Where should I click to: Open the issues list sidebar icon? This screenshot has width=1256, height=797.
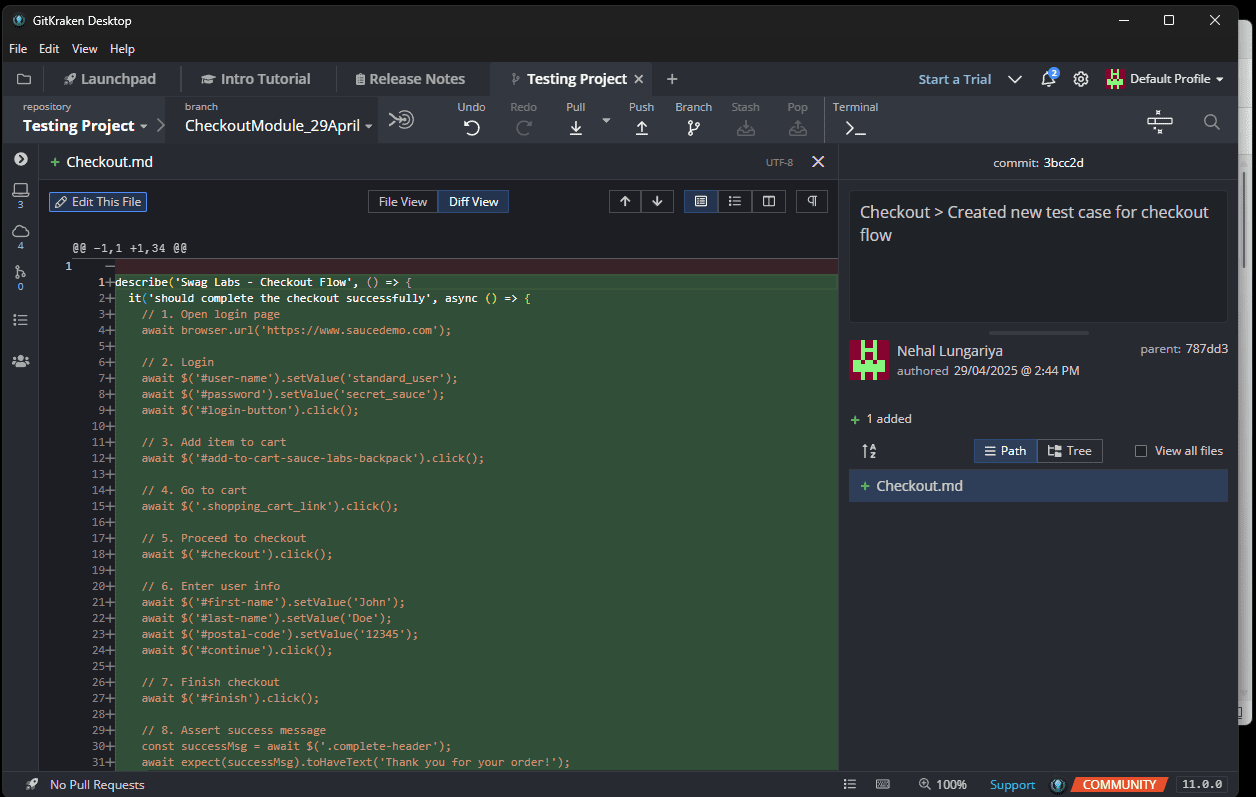point(20,320)
